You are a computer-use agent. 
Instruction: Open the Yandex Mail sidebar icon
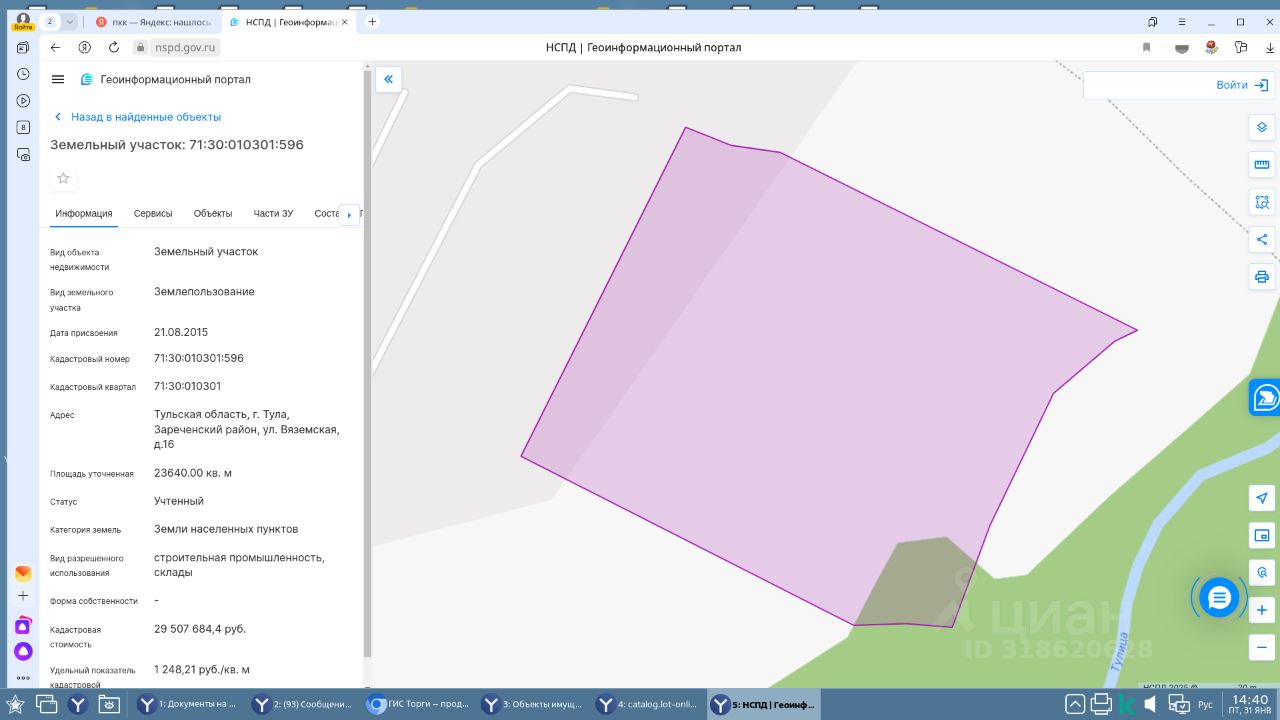click(23, 573)
